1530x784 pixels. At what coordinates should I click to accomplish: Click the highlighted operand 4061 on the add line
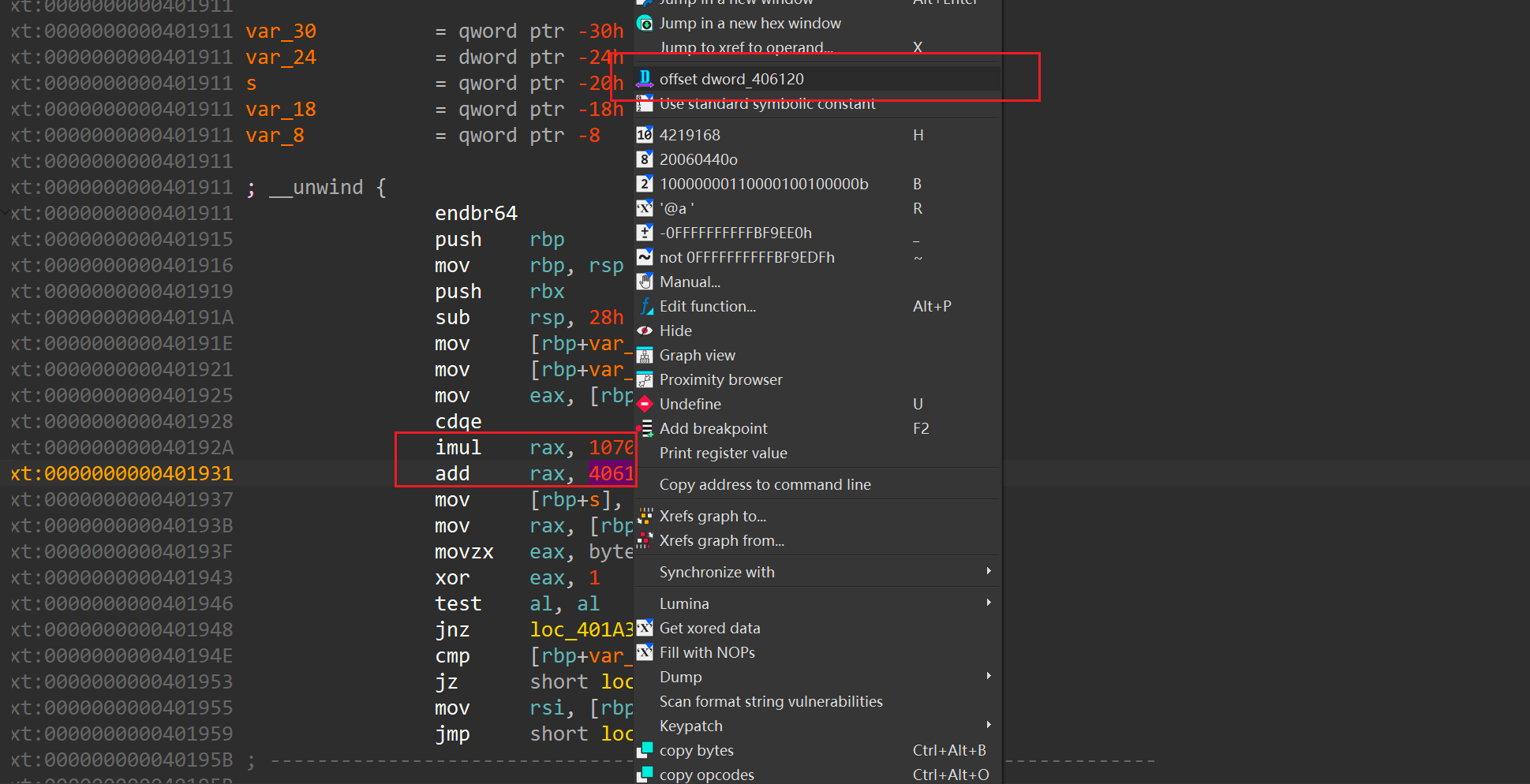tap(611, 473)
